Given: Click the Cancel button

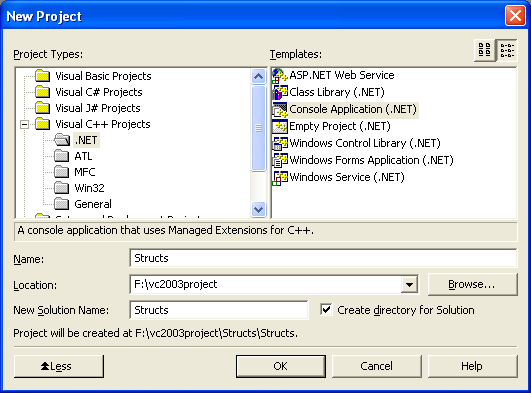Looking at the screenshot, I should (377, 366).
